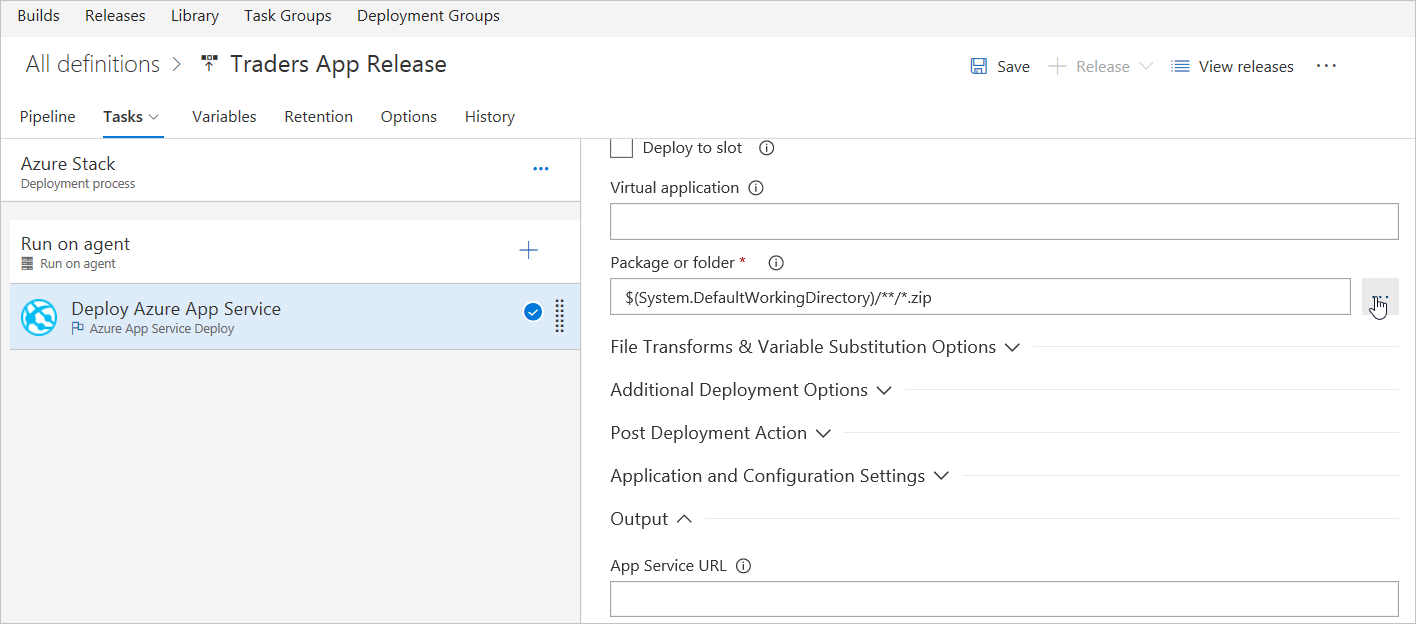Switch to the Options tab

pyautogui.click(x=409, y=117)
